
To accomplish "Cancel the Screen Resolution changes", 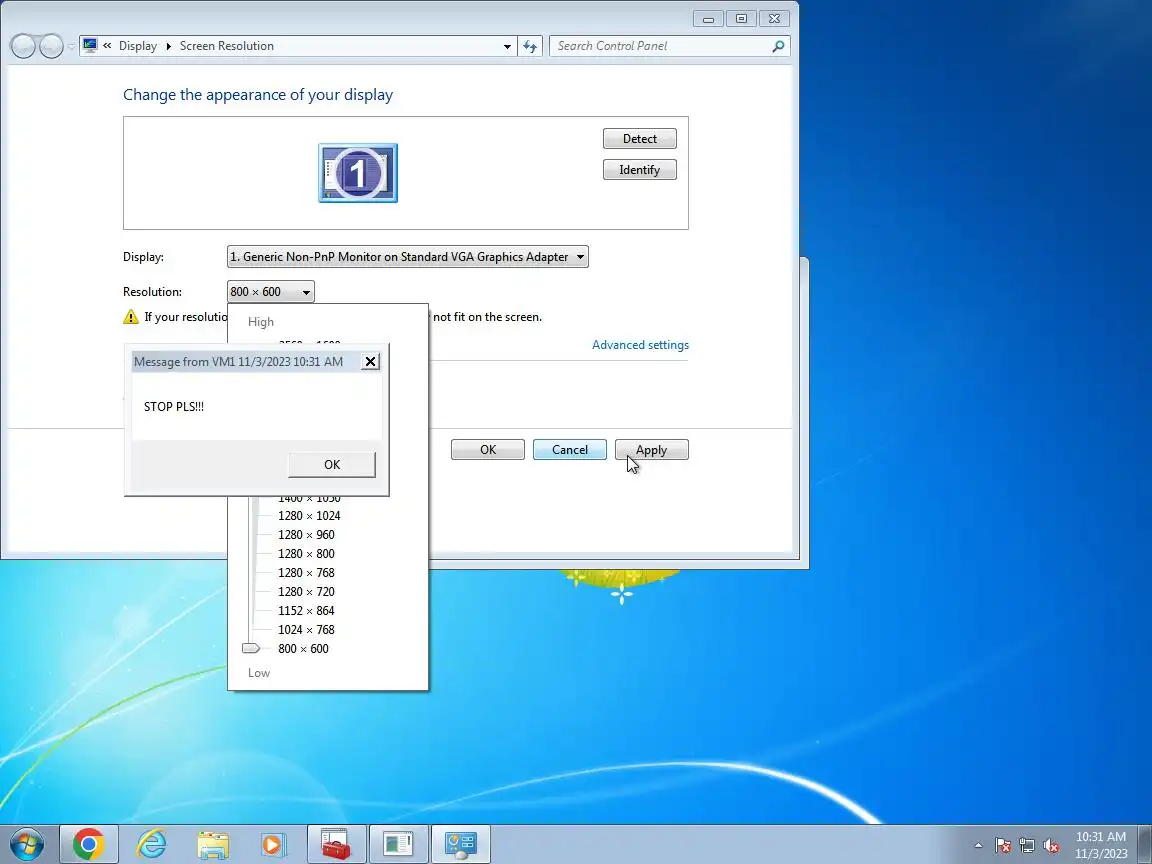I will pos(569,450).
